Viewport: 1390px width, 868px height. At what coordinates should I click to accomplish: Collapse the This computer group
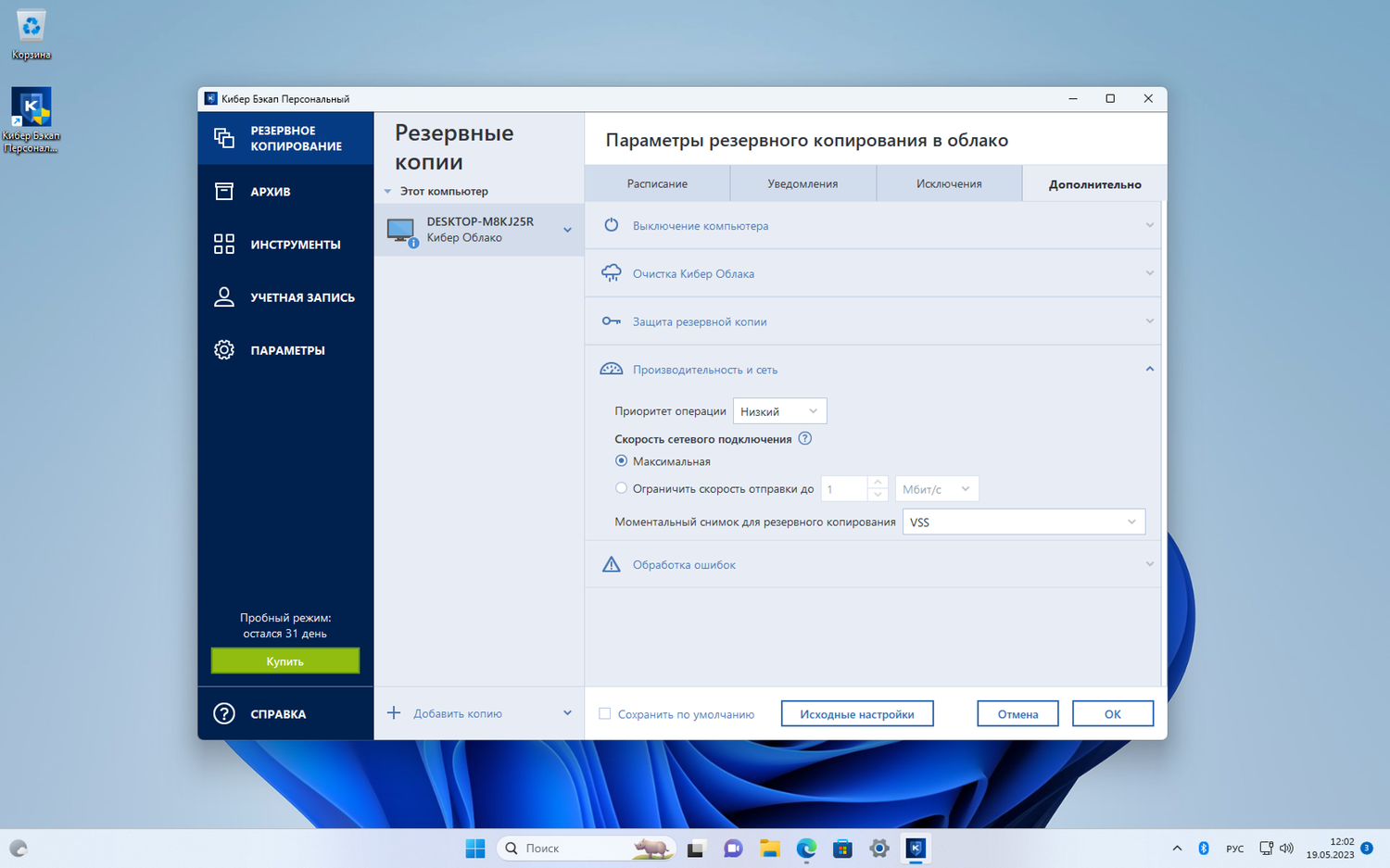[x=388, y=191]
